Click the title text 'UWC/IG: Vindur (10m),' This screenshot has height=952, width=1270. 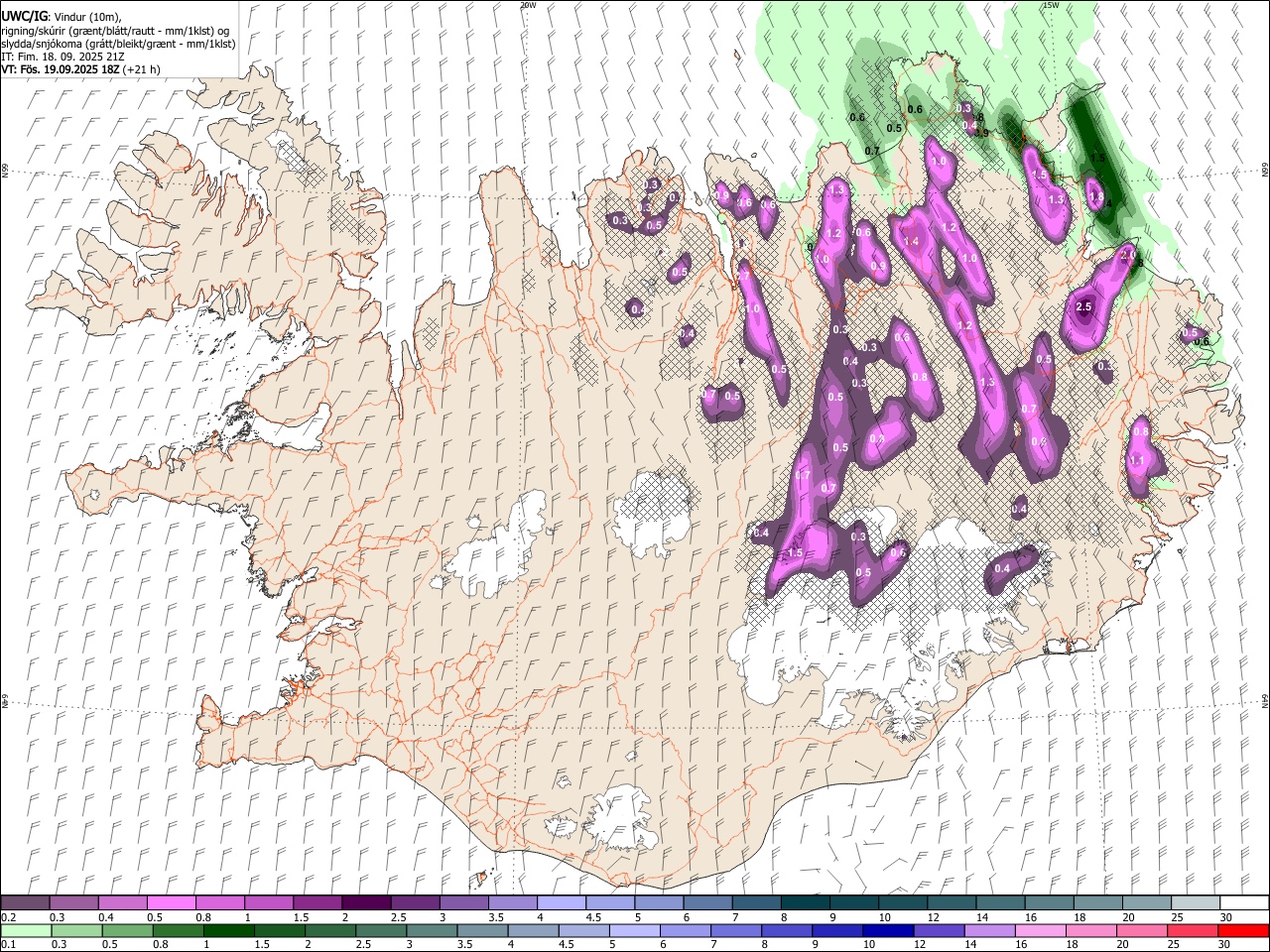tap(62, 17)
